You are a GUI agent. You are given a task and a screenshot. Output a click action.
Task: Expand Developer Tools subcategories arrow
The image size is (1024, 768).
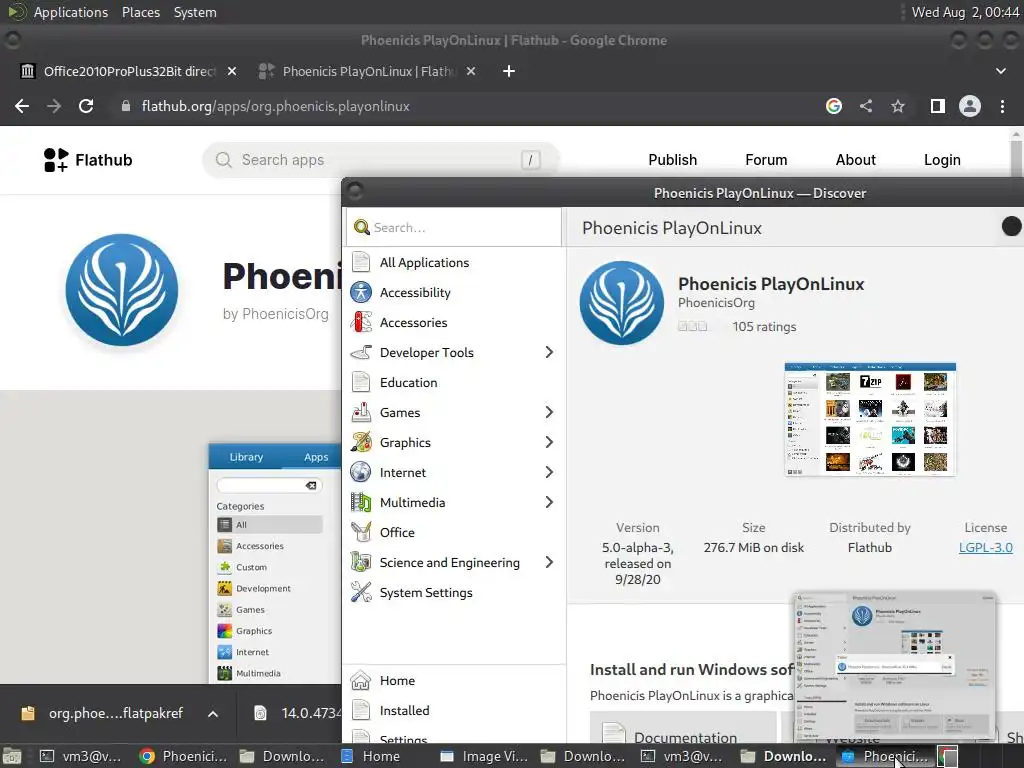pyautogui.click(x=549, y=353)
